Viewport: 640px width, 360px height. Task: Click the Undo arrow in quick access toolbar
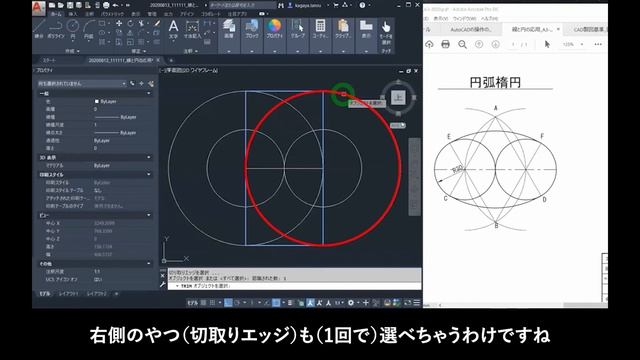[x=116, y=5]
